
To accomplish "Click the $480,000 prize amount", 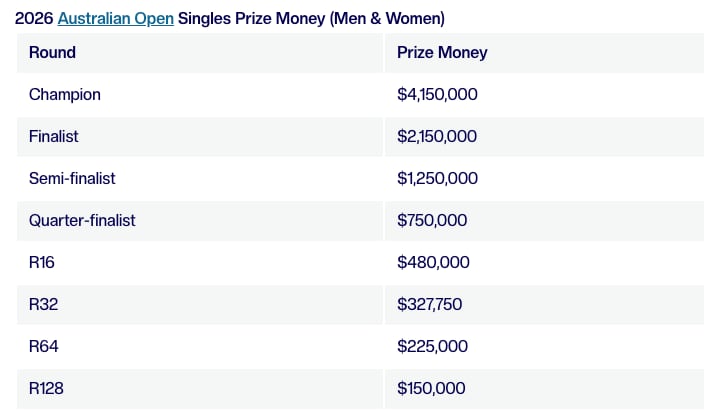I will pos(433,262).
